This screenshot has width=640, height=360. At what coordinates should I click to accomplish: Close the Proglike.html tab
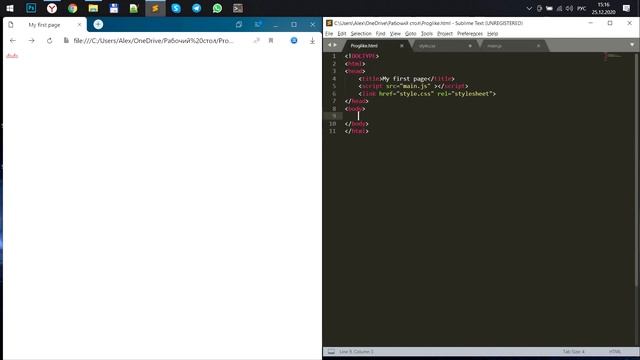[402, 46]
